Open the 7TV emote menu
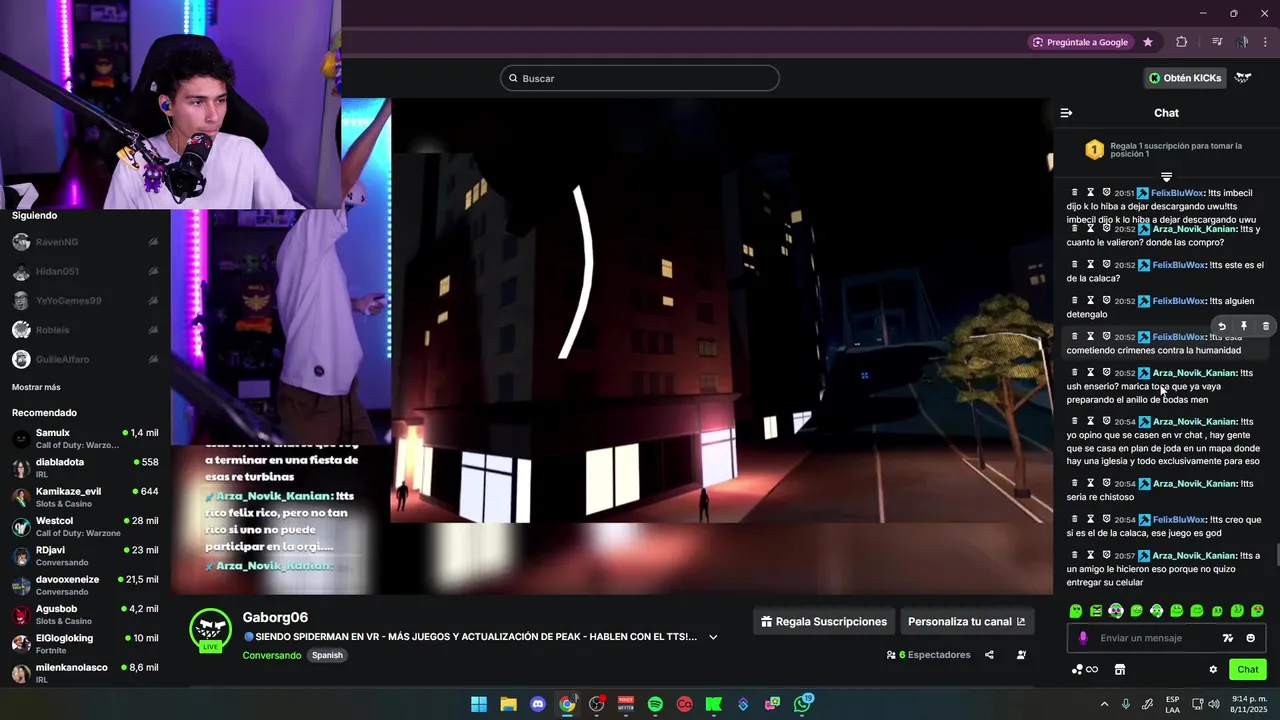 pyautogui.click(x=1228, y=638)
